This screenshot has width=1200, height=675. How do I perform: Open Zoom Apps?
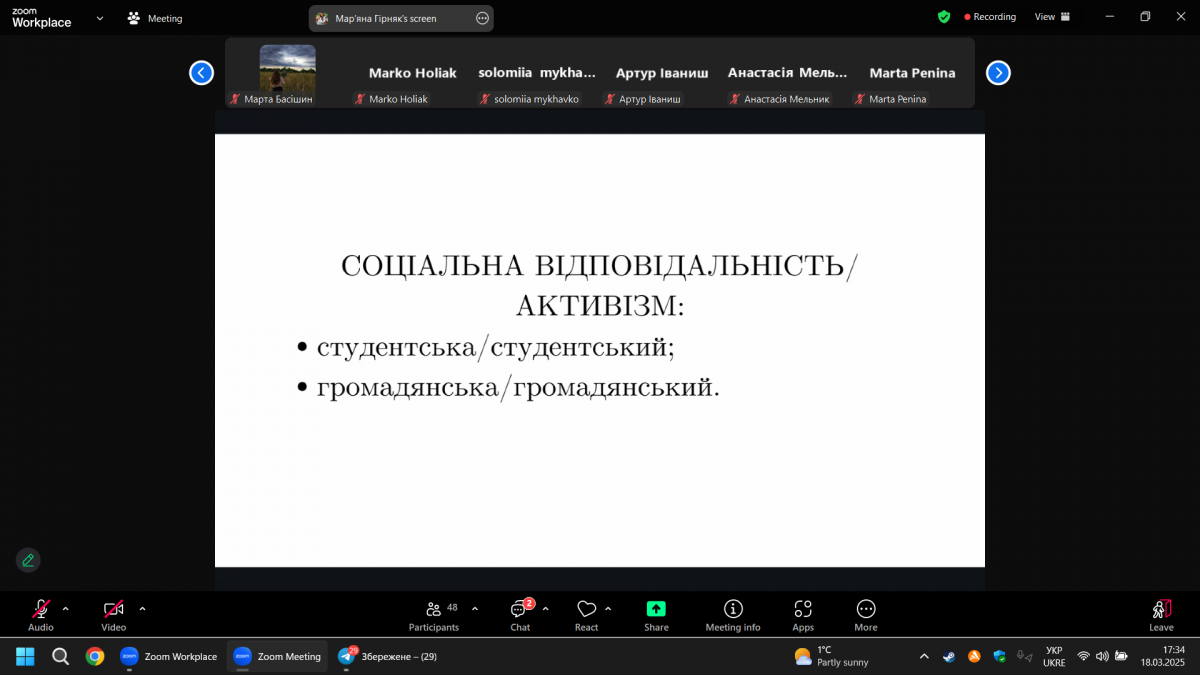tap(802, 614)
